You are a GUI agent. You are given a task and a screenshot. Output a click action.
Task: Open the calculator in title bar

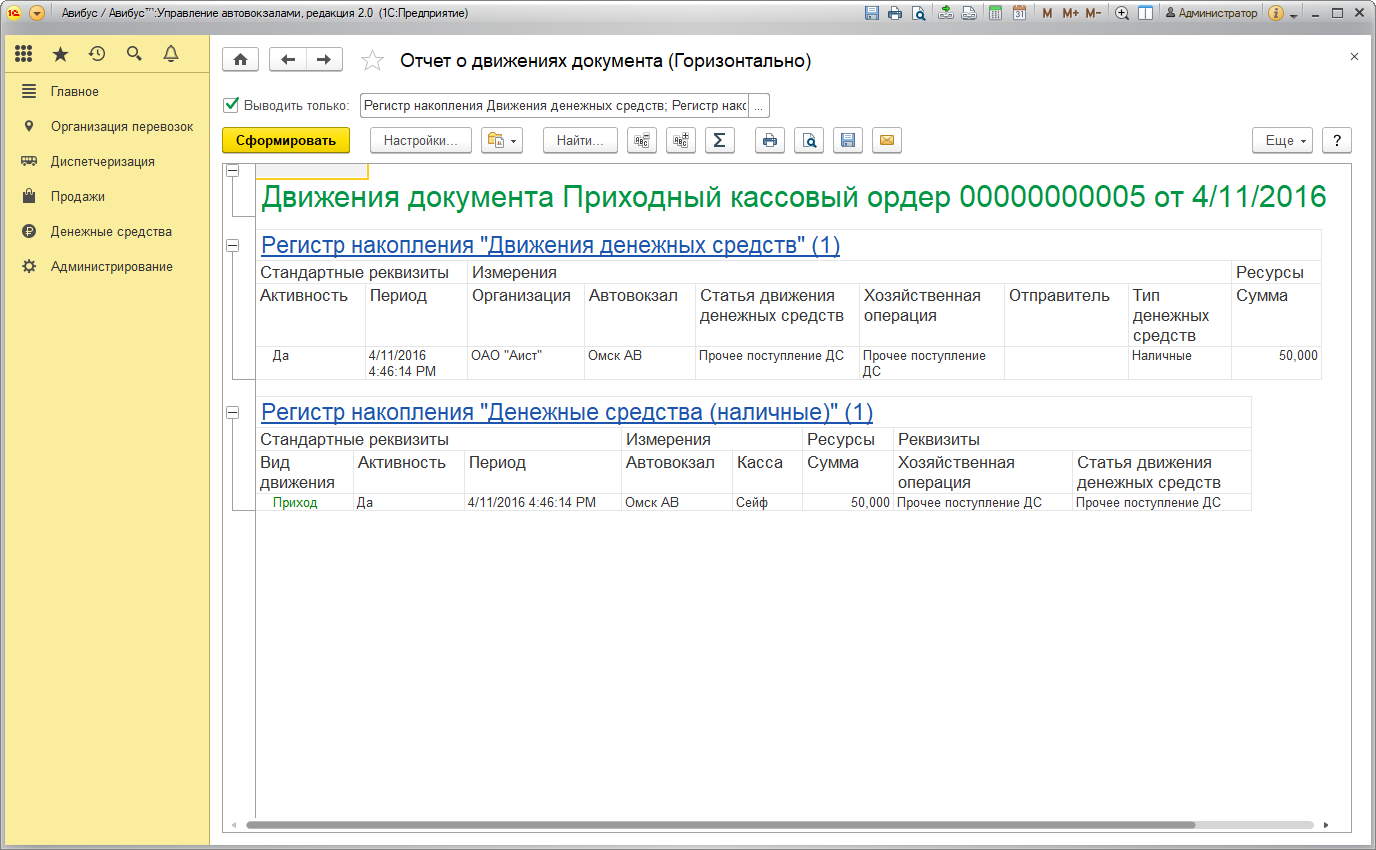(x=995, y=13)
